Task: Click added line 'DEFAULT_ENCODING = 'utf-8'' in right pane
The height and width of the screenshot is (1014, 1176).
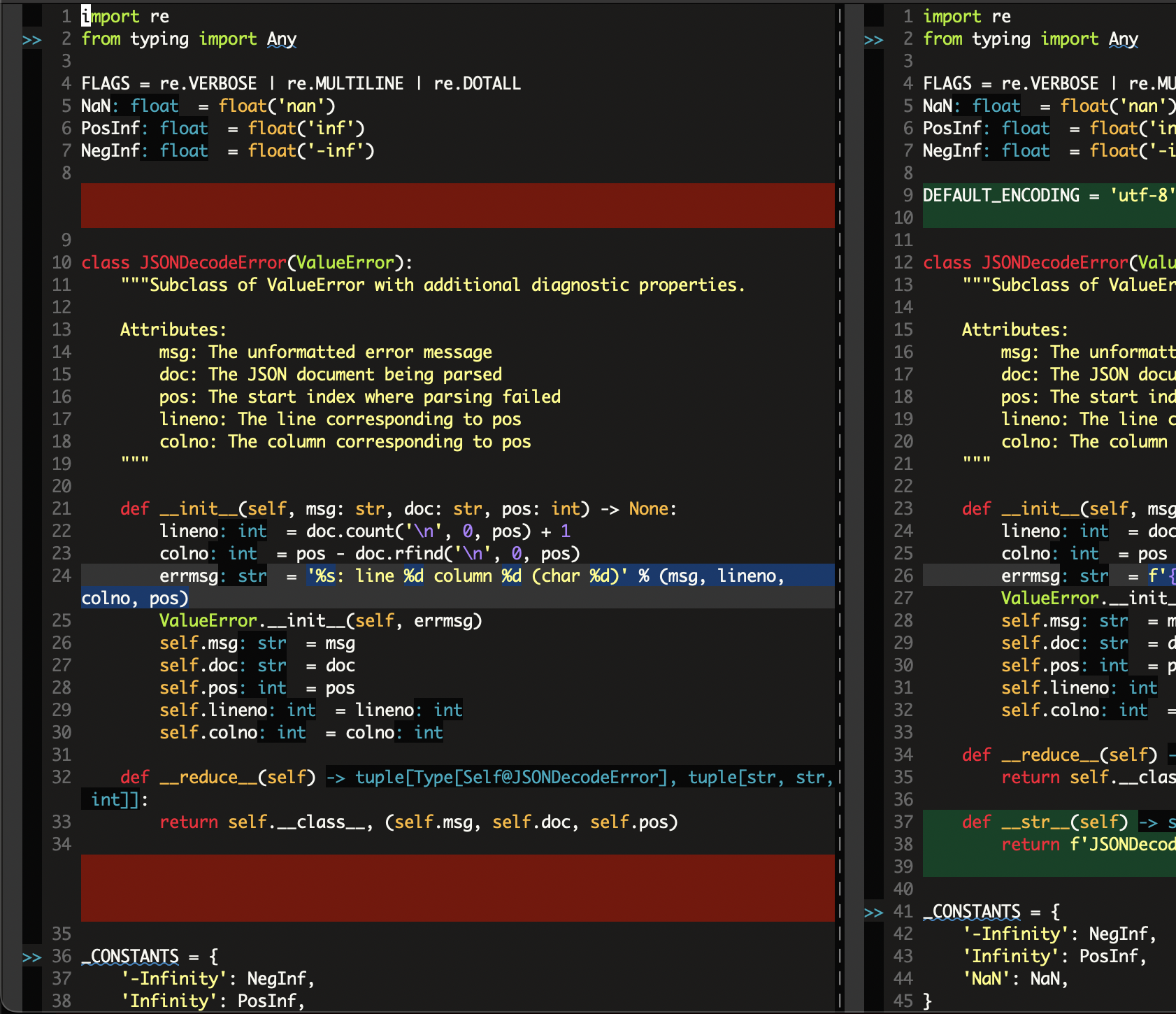Action: 1049,196
